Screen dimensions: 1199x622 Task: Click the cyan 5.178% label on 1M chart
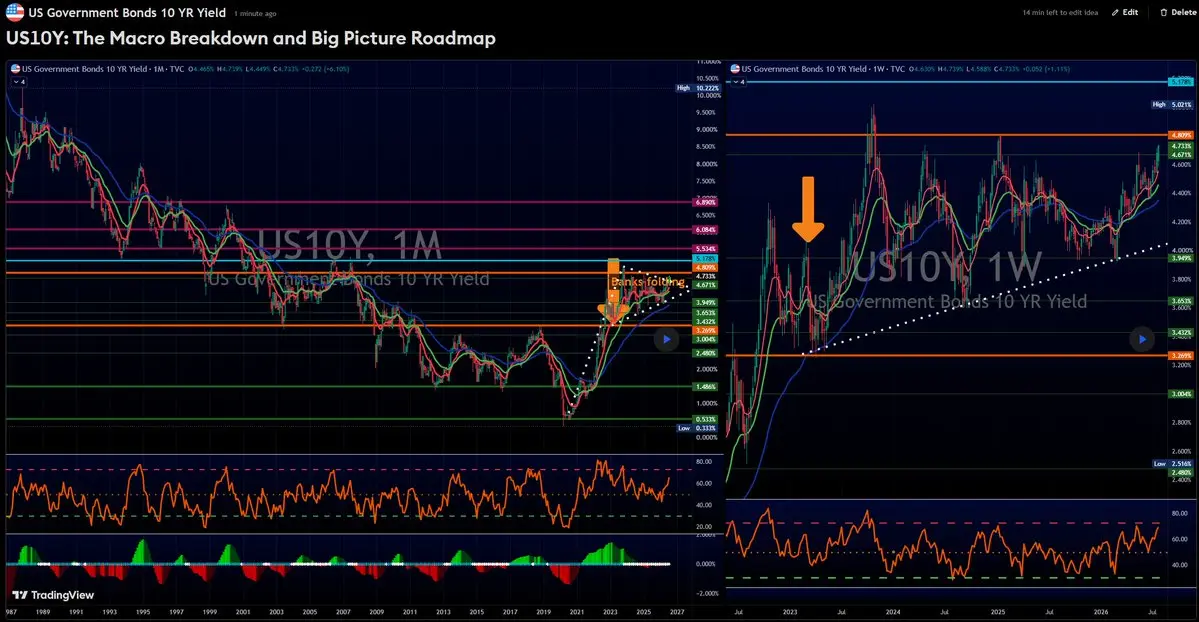[x=705, y=259]
